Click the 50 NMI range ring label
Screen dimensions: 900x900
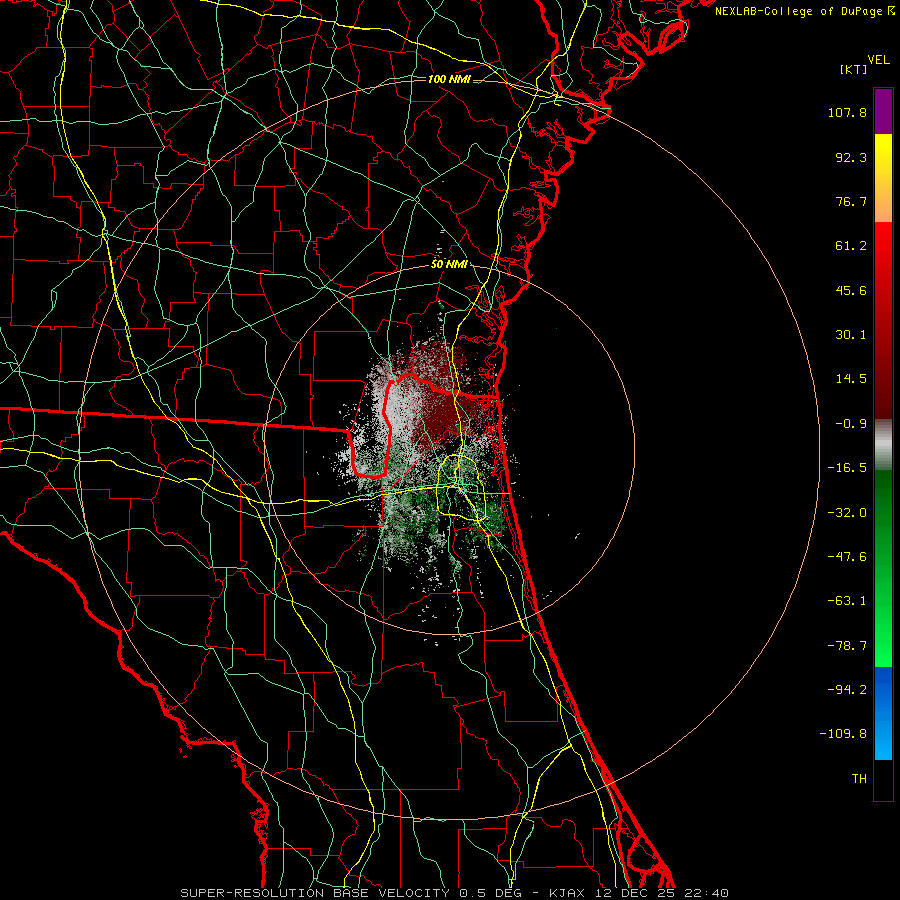click(x=449, y=265)
